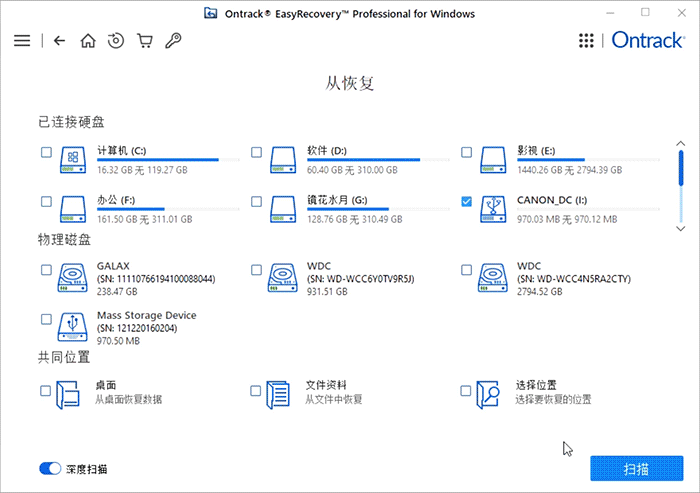700x493 pixels.
Task: Maximize the EasyRecovery window
Action: 645,13
